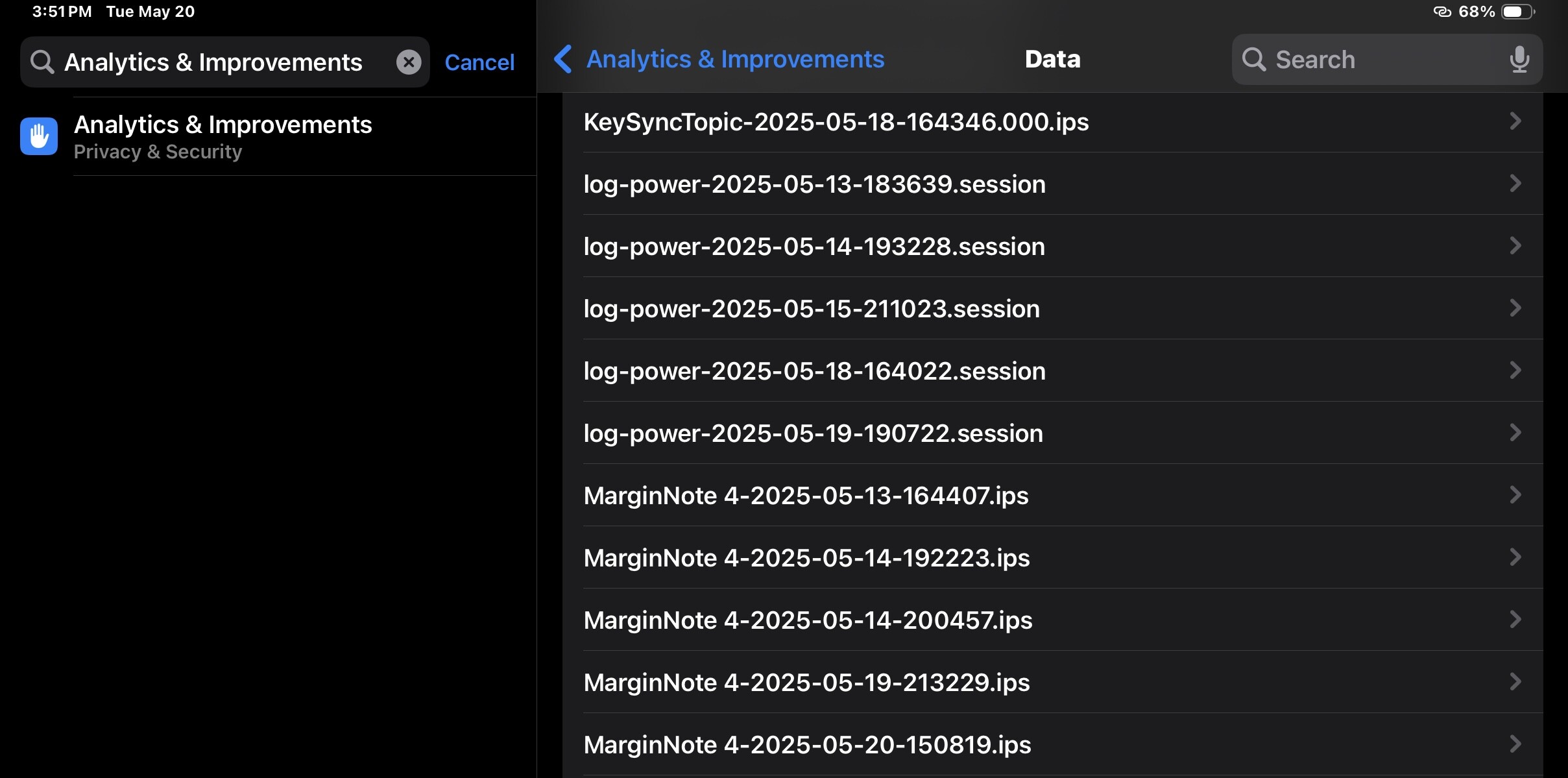Image resolution: width=1568 pixels, height=778 pixels.
Task: Open KeySyncTopic-2025-05-18 ips file
Action: pyautogui.click(x=836, y=122)
